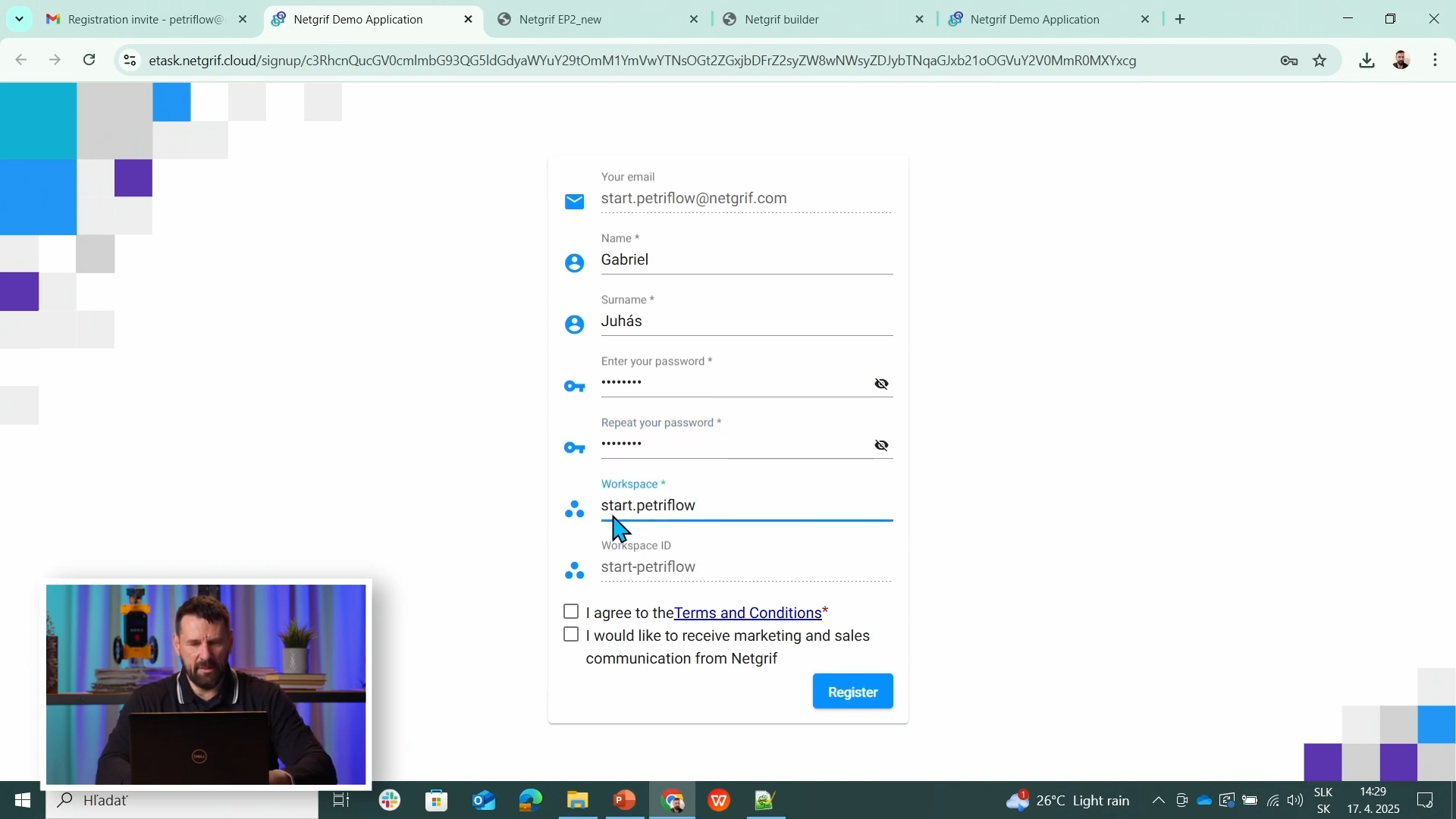The height and width of the screenshot is (819, 1456).
Task: Open Task View on the taskbar
Action: tap(341, 800)
